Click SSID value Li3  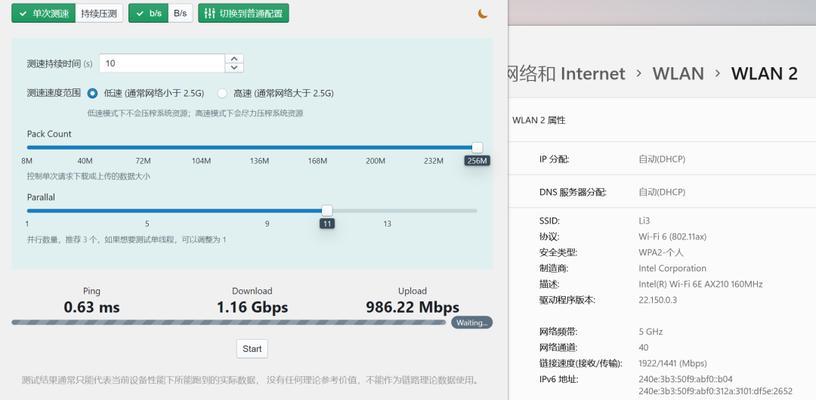(644, 221)
